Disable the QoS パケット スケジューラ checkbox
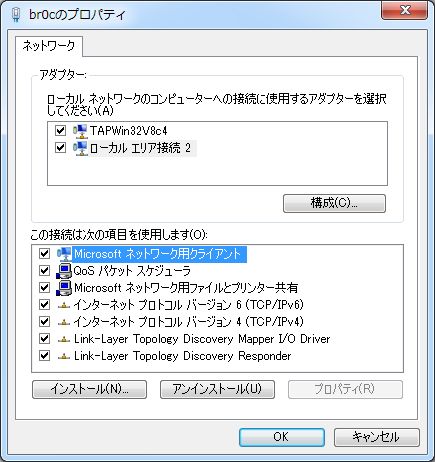Screen dimensions: 435x462 (44, 270)
